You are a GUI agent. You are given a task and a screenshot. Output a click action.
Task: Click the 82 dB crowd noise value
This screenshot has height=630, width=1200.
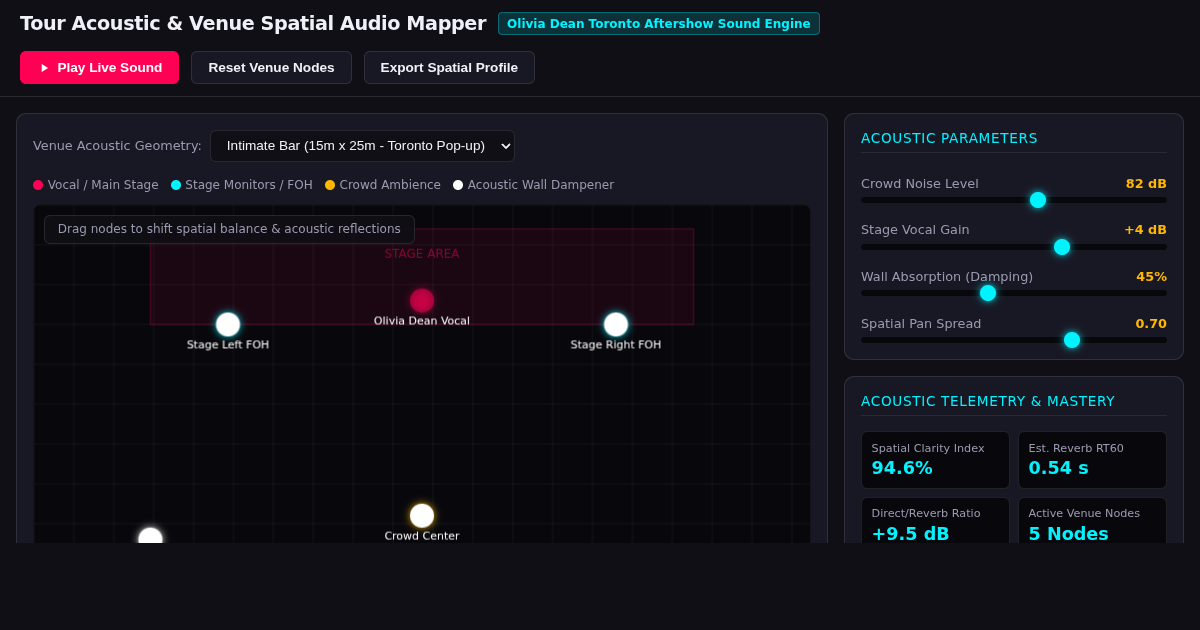click(x=1146, y=184)
